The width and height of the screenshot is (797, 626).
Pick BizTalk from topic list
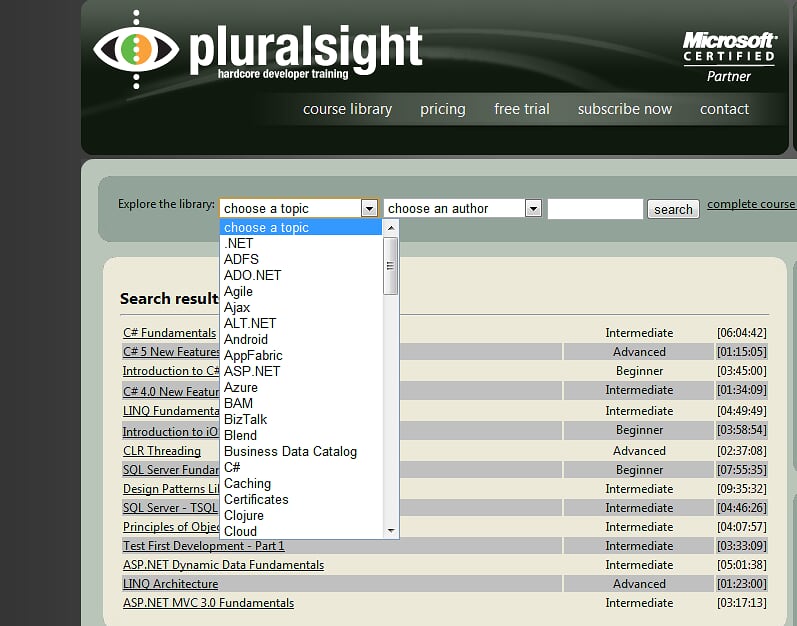pos(300,419)
